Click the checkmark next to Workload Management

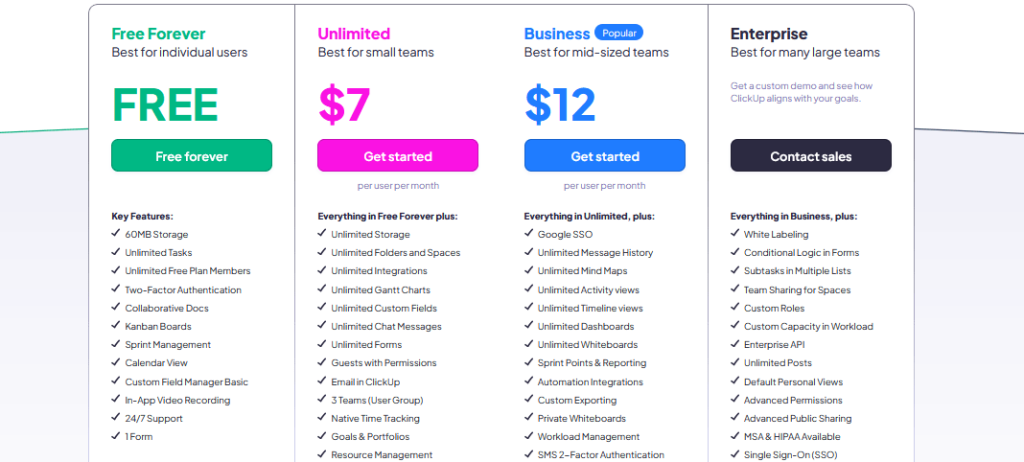click(528, 437)
